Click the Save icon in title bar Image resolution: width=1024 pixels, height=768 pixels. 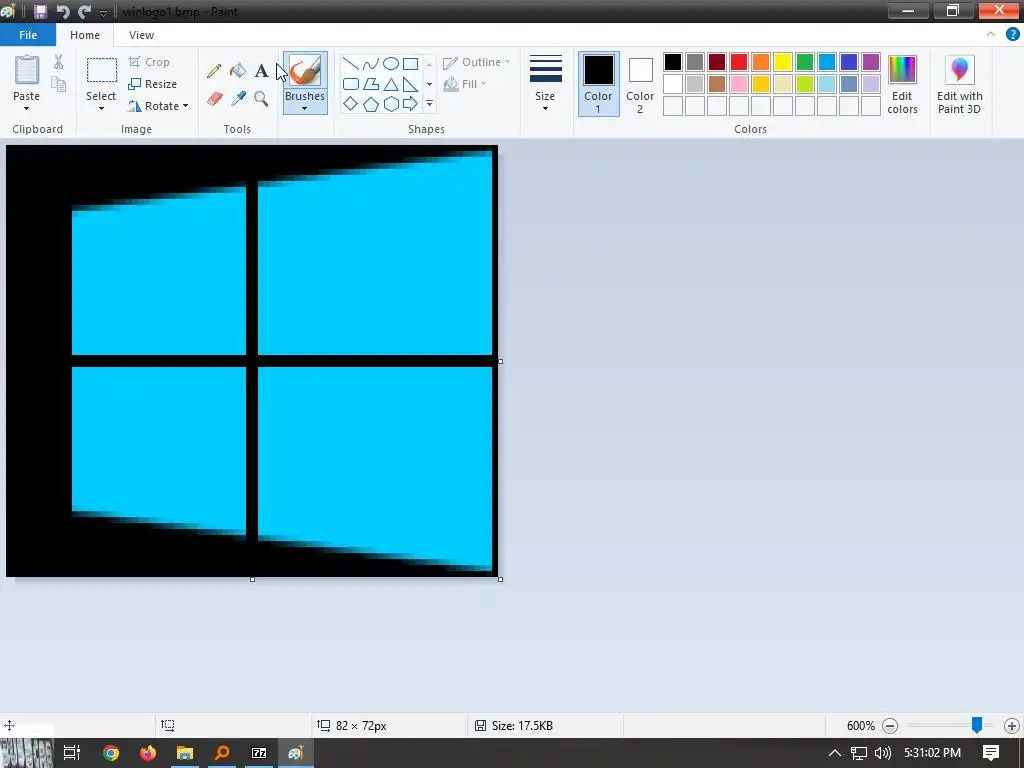(x=40, y=12)
